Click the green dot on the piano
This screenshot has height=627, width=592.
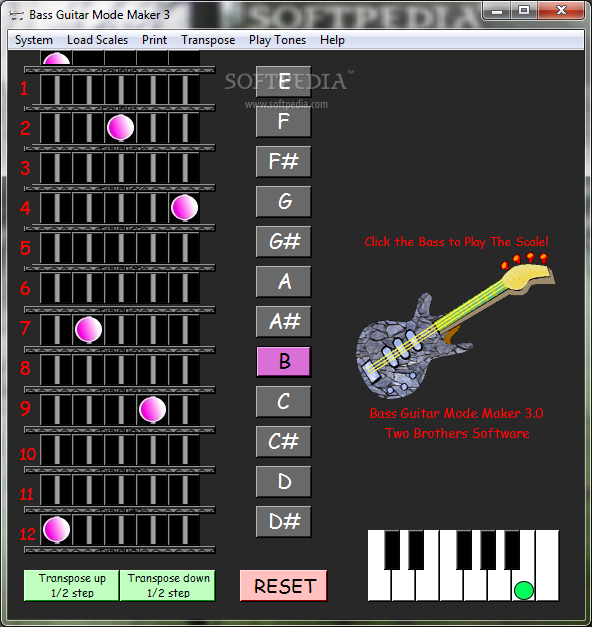[524, 590]
